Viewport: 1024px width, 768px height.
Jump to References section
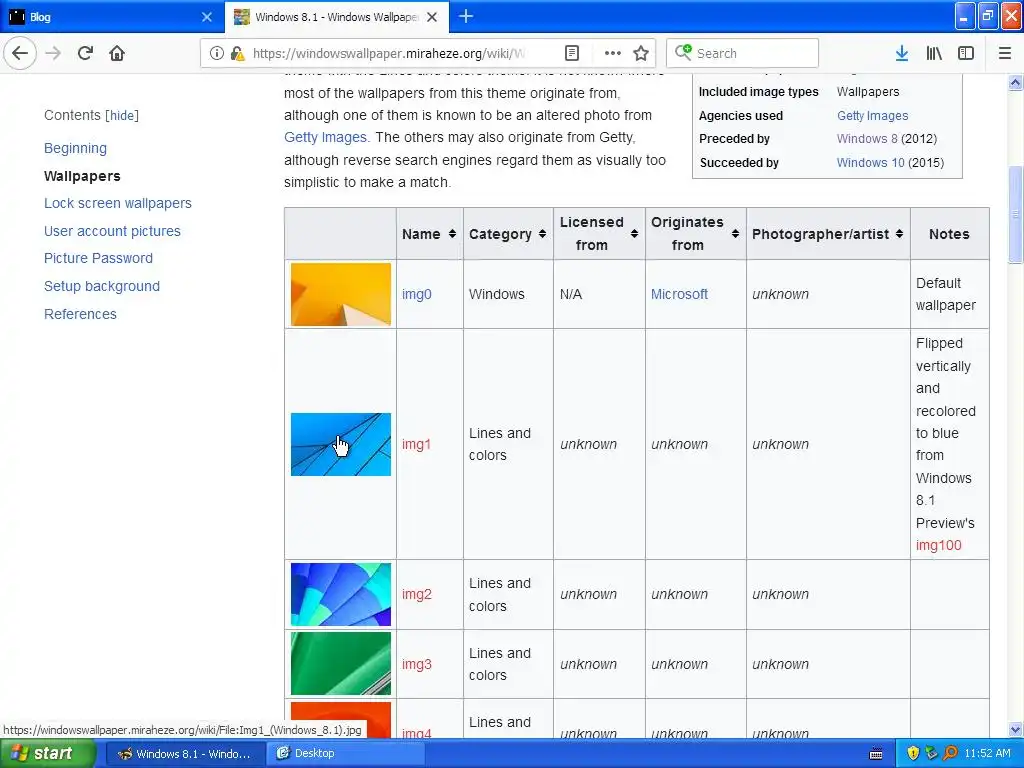coord(80,314)
